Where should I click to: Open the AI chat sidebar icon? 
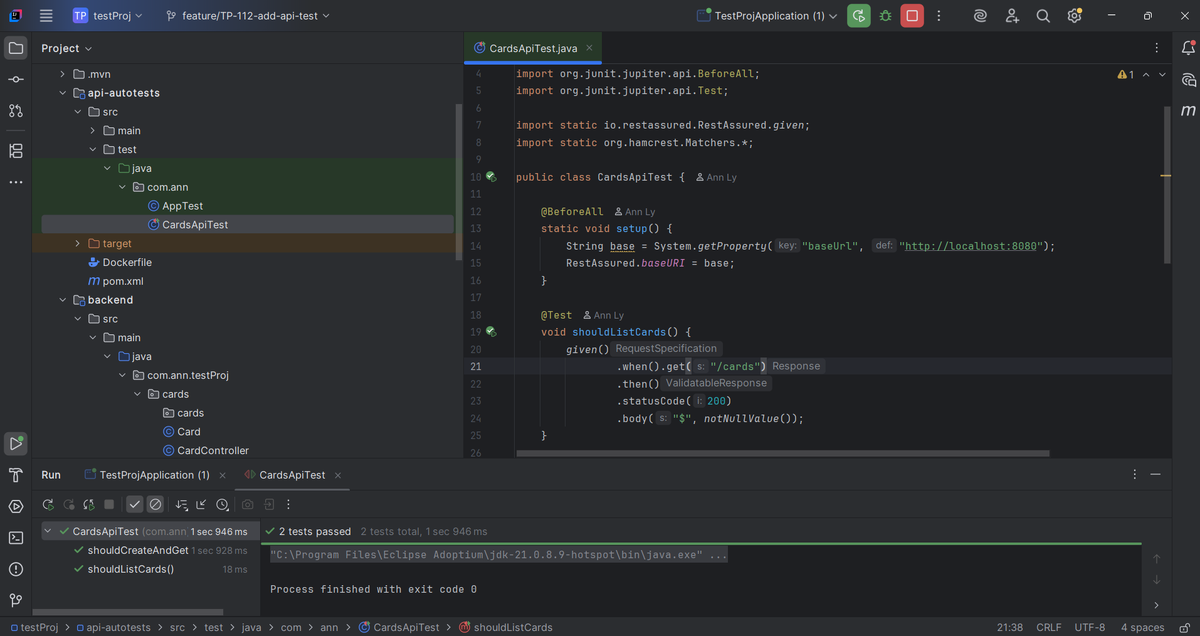(x=1188, y=79)
